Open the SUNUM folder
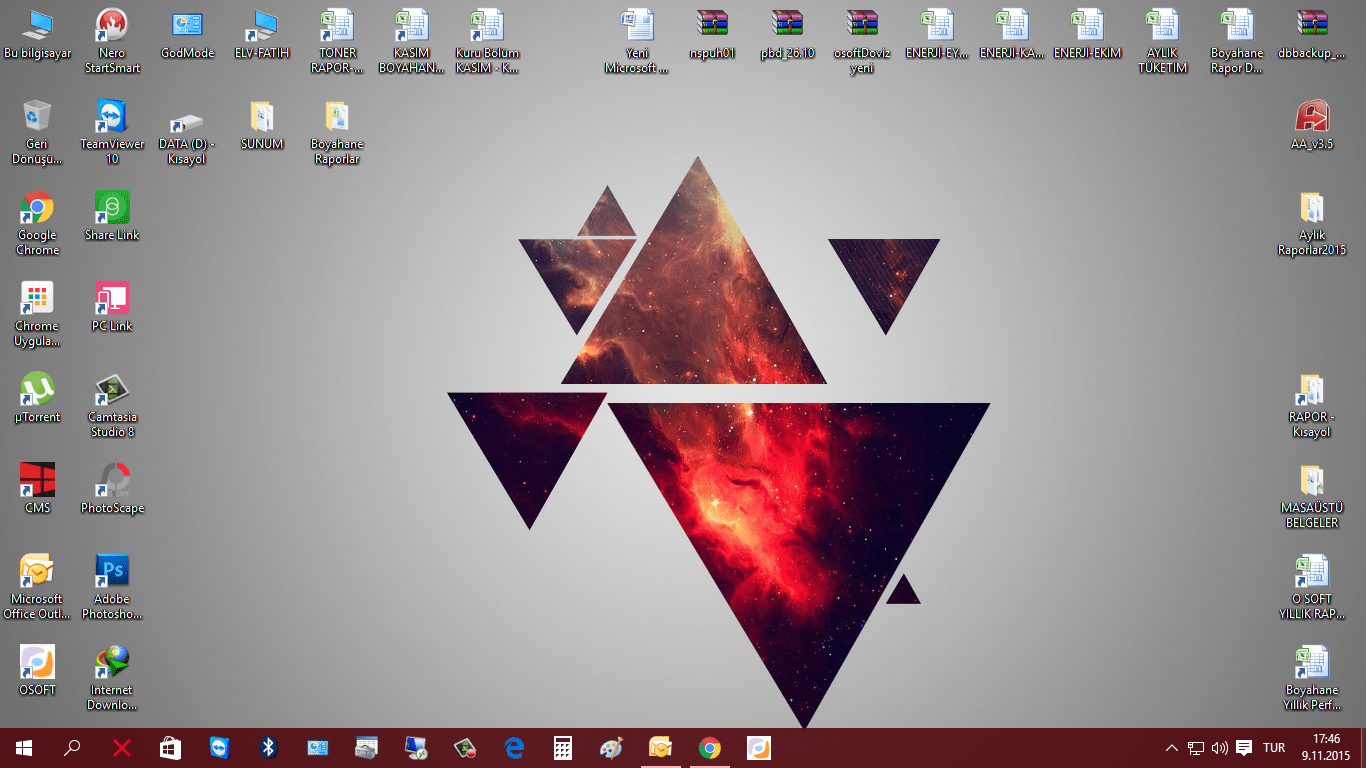This screenshot has height=768, width=1366. point(262,127)
